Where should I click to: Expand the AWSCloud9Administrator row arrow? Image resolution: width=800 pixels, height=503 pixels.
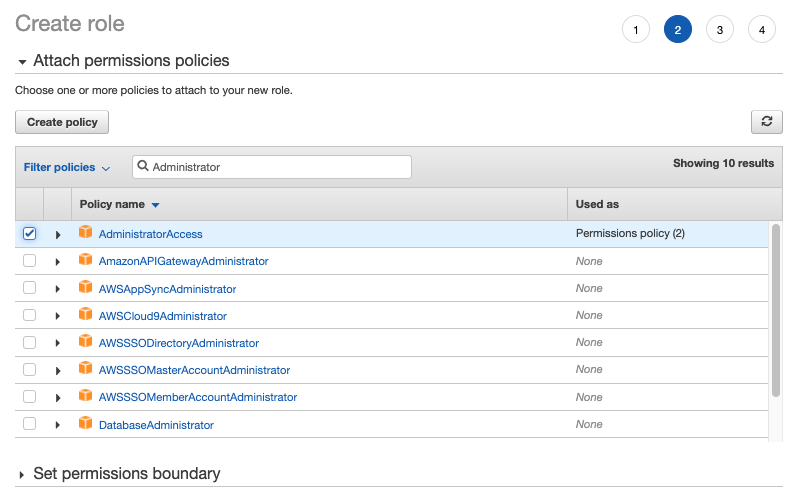coord(58,316)
